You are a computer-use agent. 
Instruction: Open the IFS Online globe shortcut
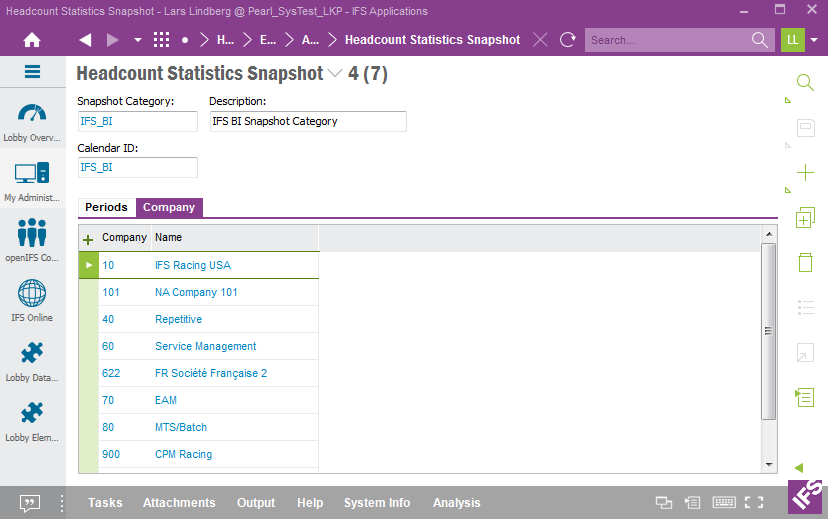(32, 300)
